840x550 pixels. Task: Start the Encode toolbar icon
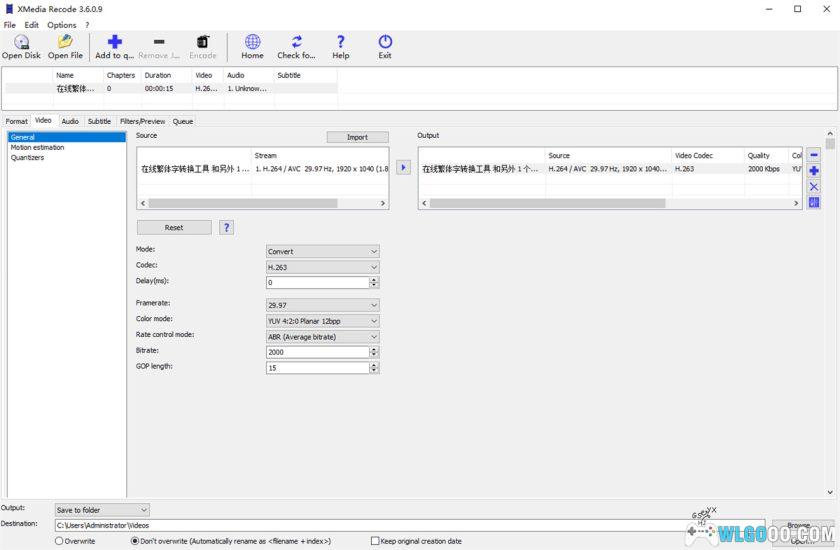point(202,47)
